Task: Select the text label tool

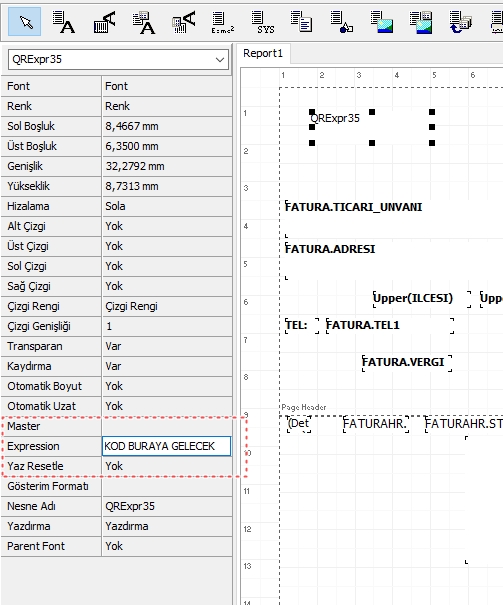Action: [x=64, y=22]
